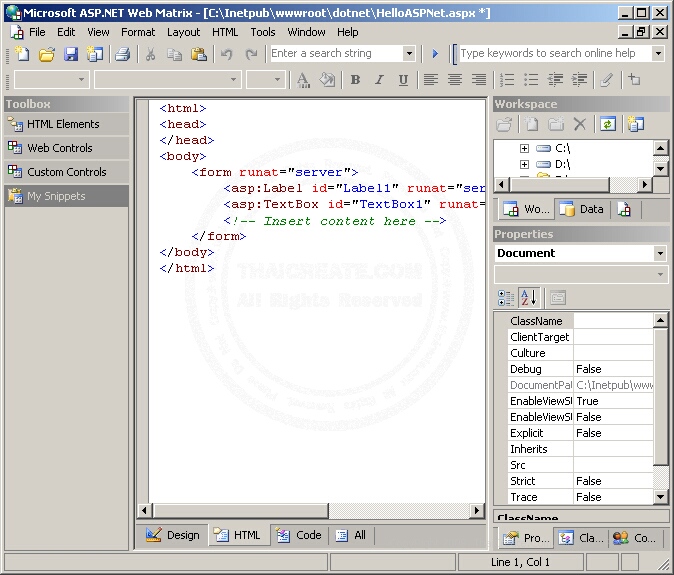Open HTML Elements toolbox section
Image resolution: width=674 pixels, height=575 pixels.
pos(67,124)
